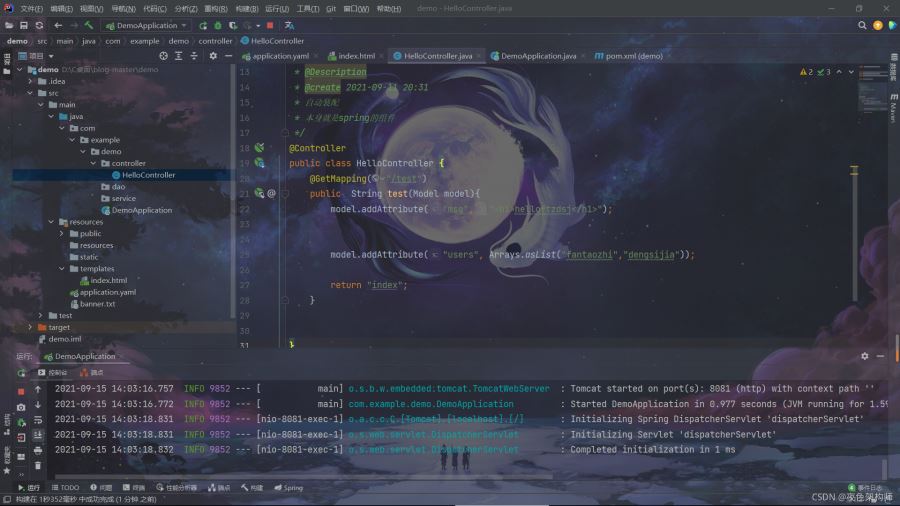
Task: Select index.html in templates folder
Action: [x=108, y=281]
